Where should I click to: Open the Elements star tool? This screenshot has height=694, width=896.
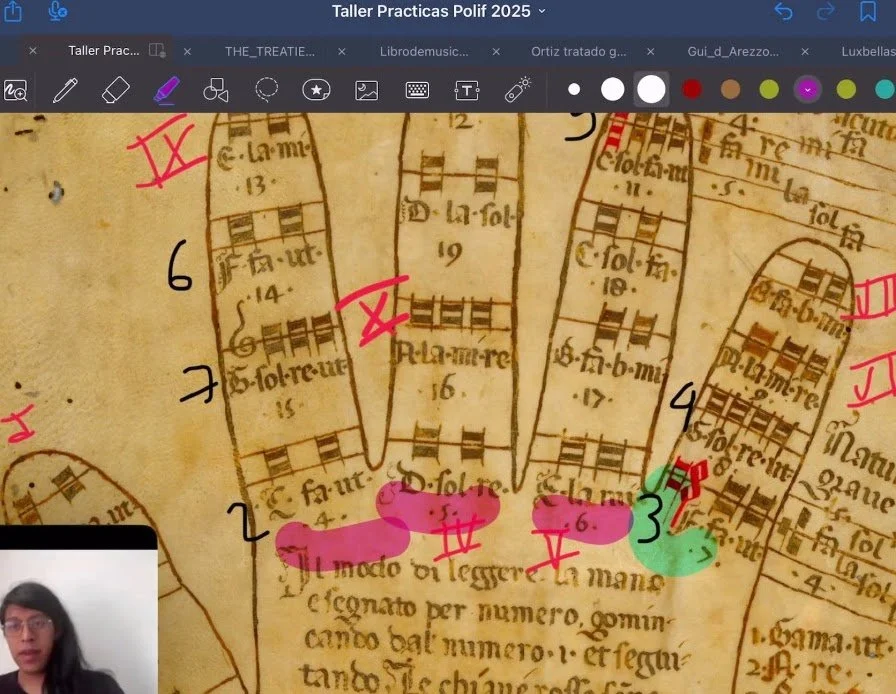pos(316,90)
